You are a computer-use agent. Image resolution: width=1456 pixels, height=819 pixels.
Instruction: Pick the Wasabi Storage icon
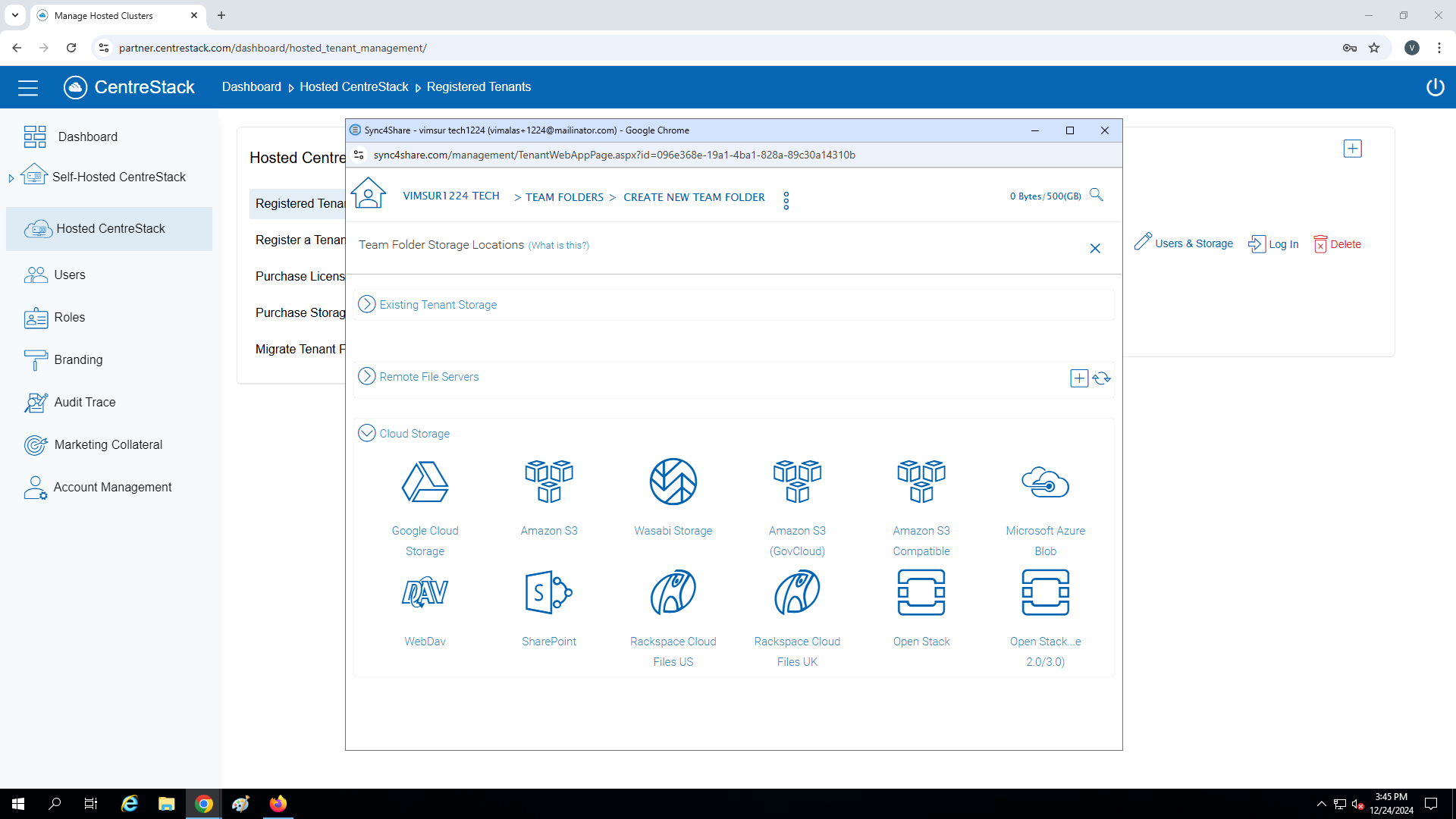(x=673, y=482)
